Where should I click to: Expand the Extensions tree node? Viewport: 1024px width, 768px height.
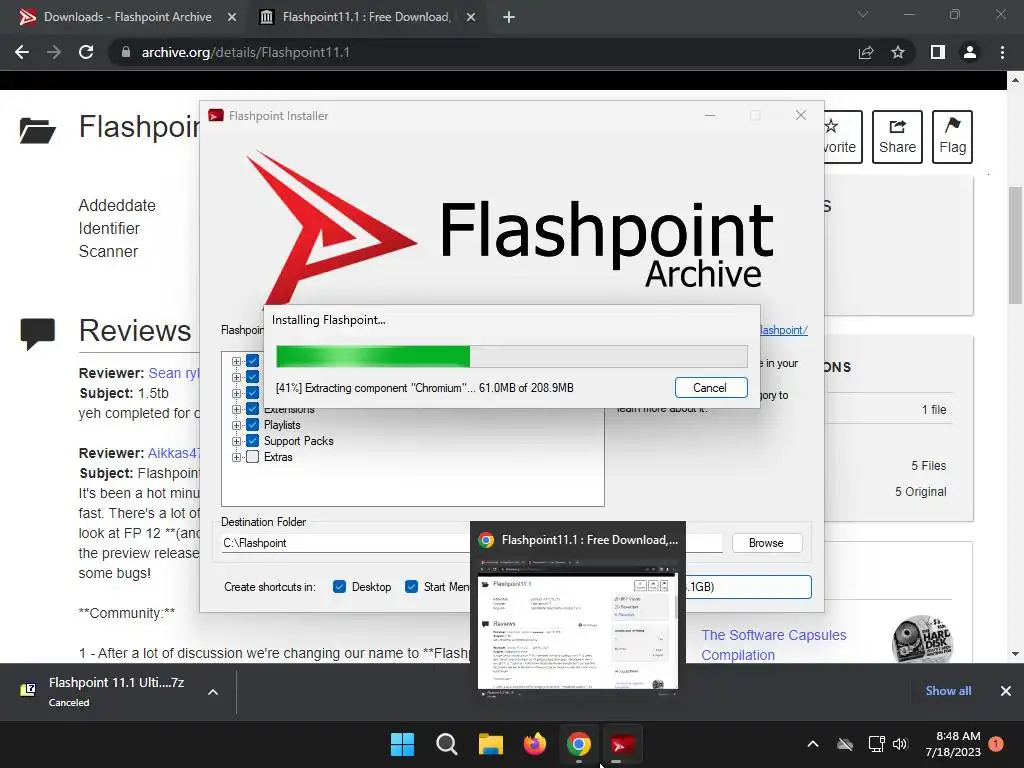[x=236, y=409]
